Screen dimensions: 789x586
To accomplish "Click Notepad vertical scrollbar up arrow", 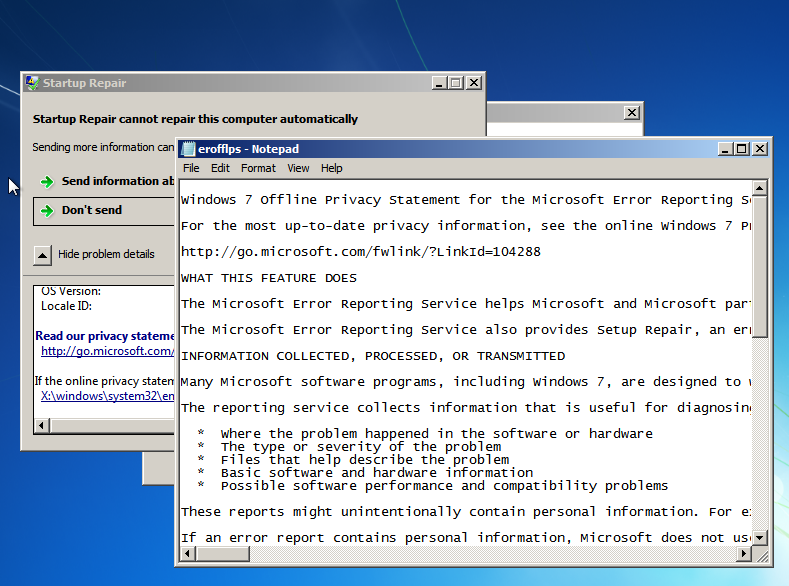I will tap(759, 188).
